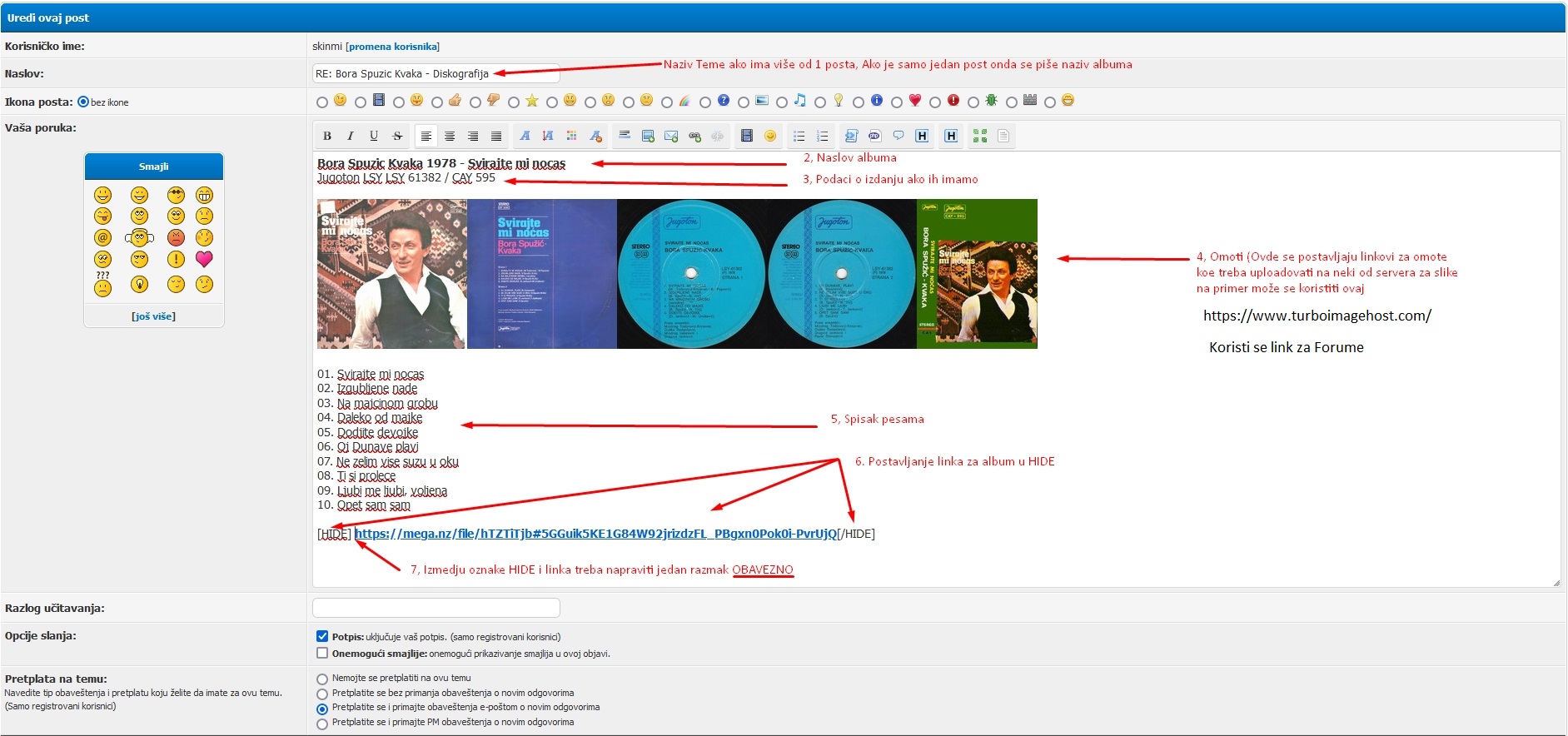1568x736 pixels.
Task: Choose subscribe with e-mail notifications option
Action: tap(322, 709)
